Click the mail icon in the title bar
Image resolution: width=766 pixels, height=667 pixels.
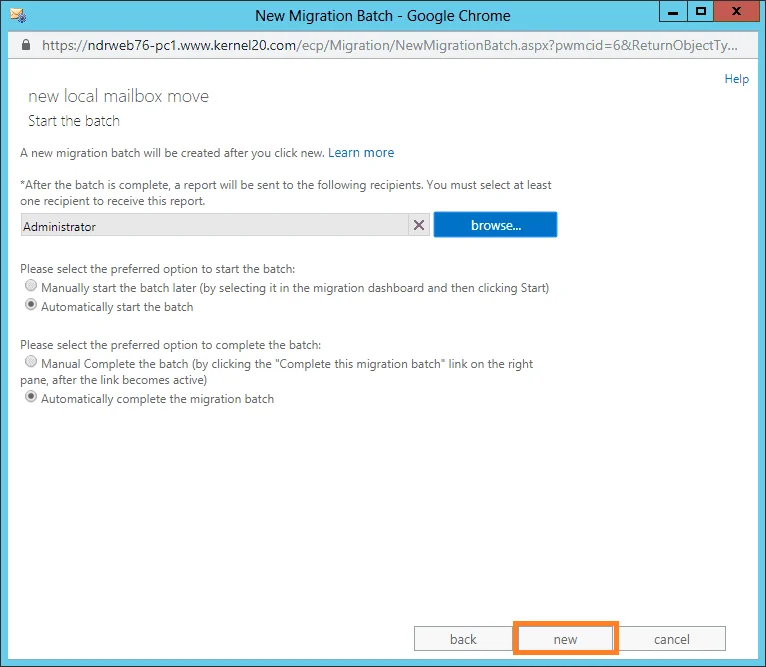17,15
